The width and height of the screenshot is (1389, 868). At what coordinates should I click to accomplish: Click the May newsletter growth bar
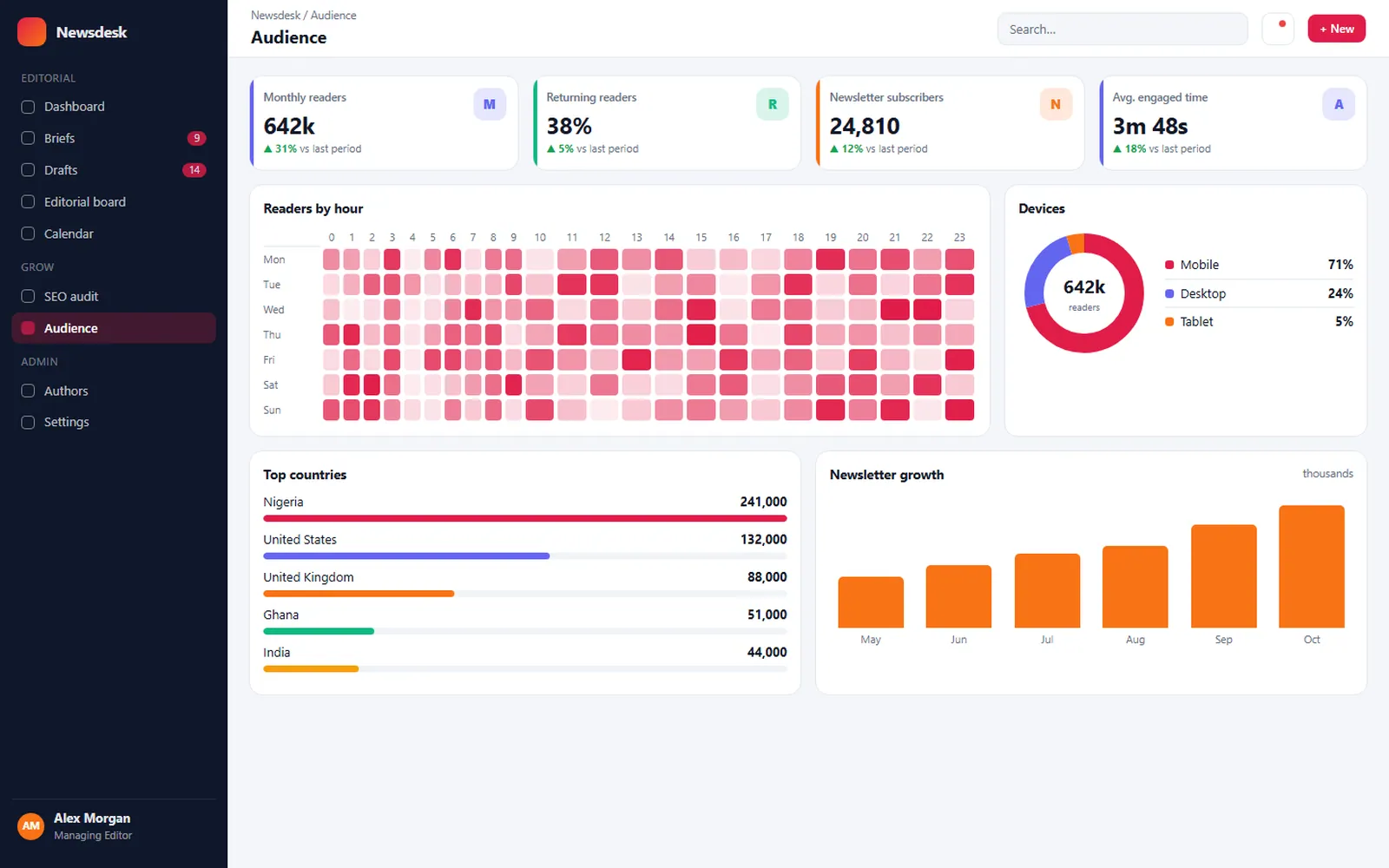point(871,602)
